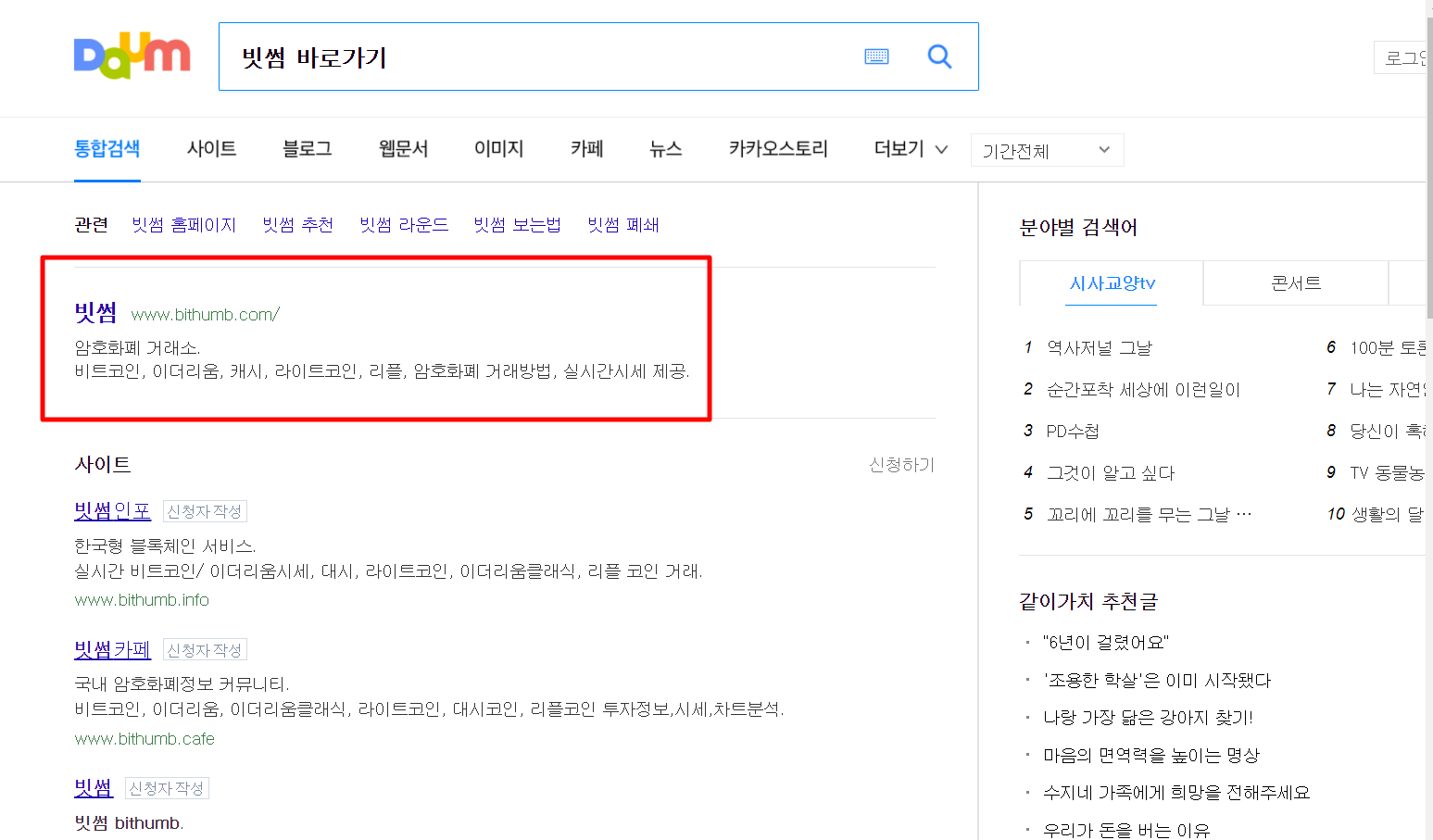Click ranked keyword 꼬리에 꼬리를 무는 그날
The height and width of the screenshot is (840, 1433).
coord(1149,515)
